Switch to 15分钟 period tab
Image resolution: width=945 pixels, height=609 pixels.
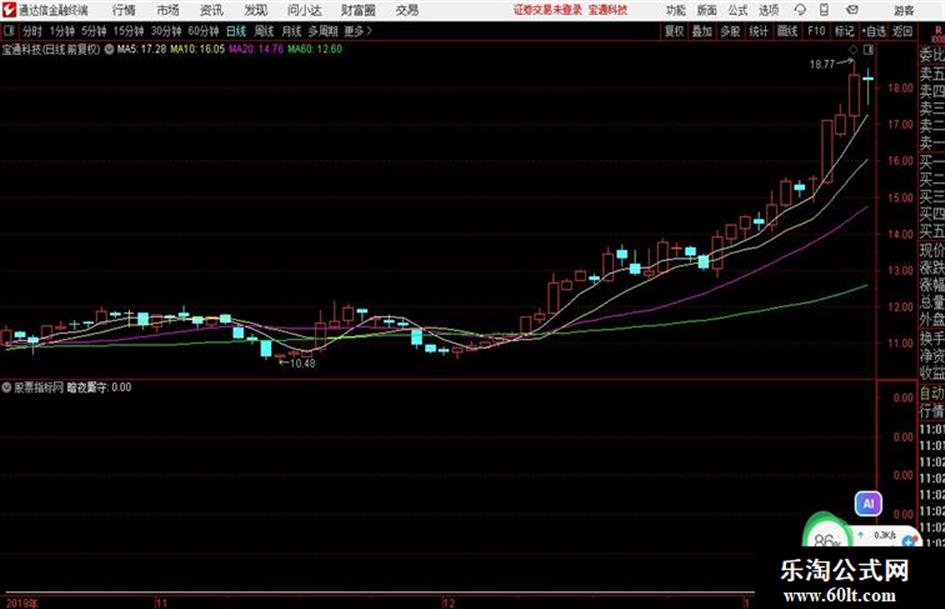click(128, 31)
